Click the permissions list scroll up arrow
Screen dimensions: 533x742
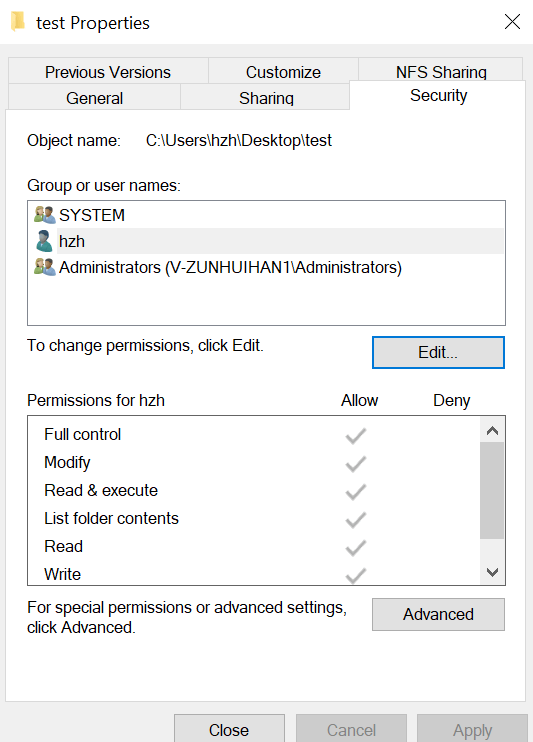tap(492, 430)
